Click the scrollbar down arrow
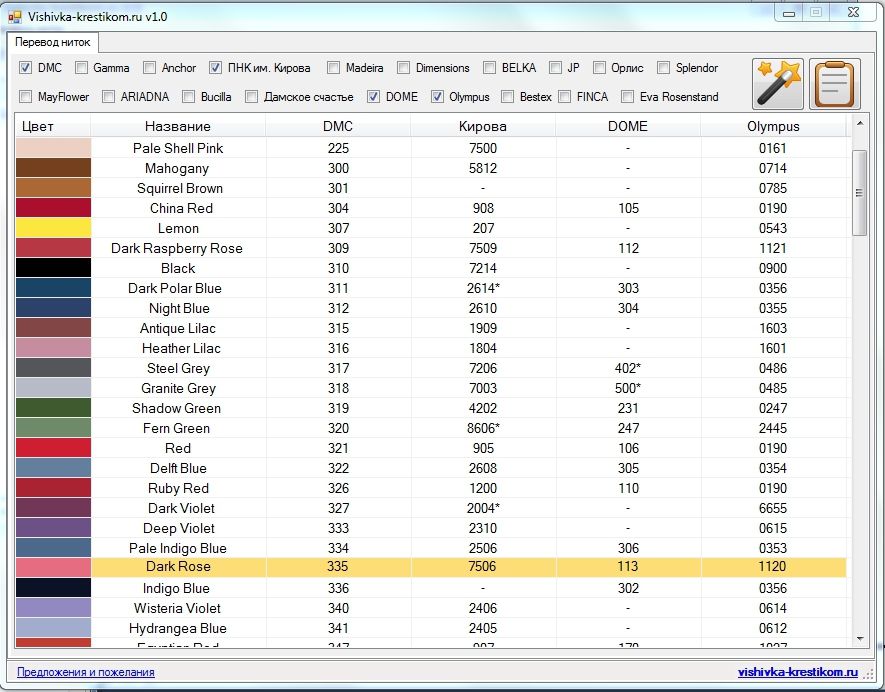The width and height of the screenshot is (885, 692). coord(860,639)
